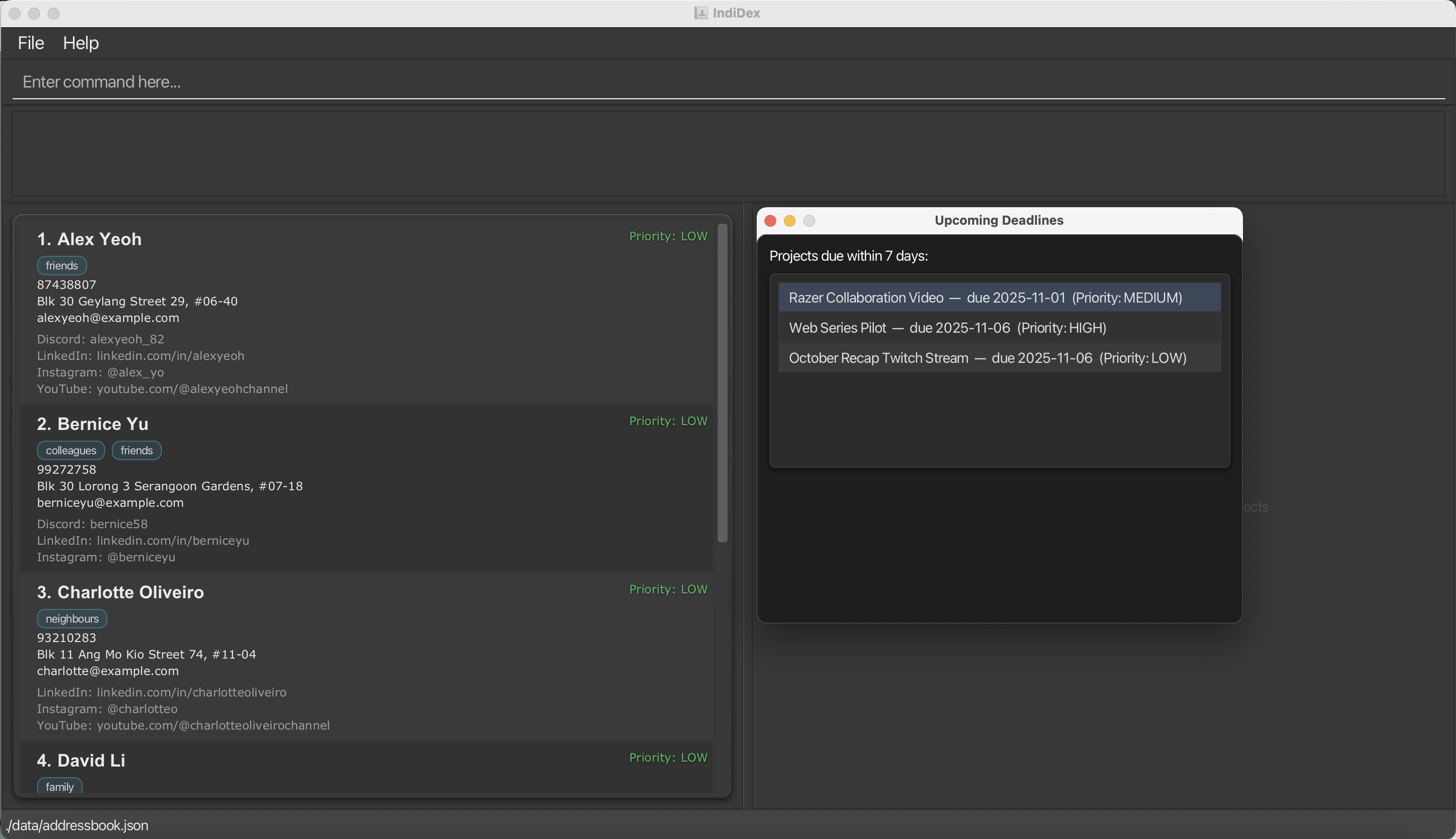Select October Recap Twitch Stream deadline row
This screenshot has height=839, width=1456.
pos(999,358)
